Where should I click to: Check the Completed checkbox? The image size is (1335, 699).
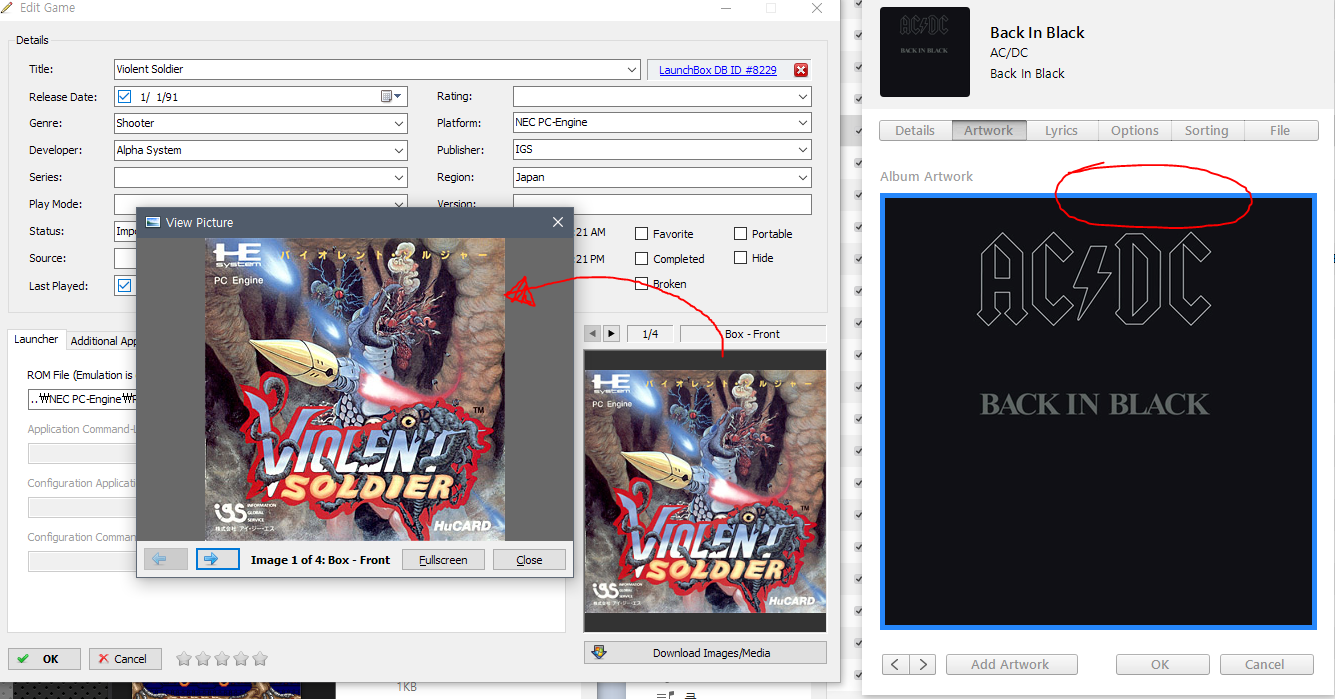(642, 258)
